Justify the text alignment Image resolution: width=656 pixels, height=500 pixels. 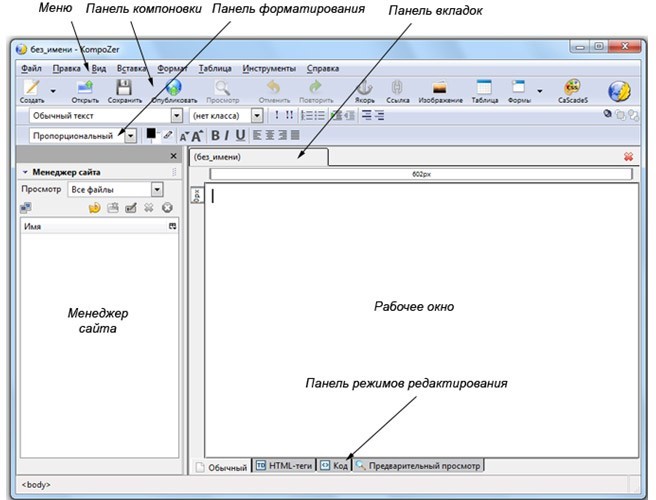coord(295,135)
